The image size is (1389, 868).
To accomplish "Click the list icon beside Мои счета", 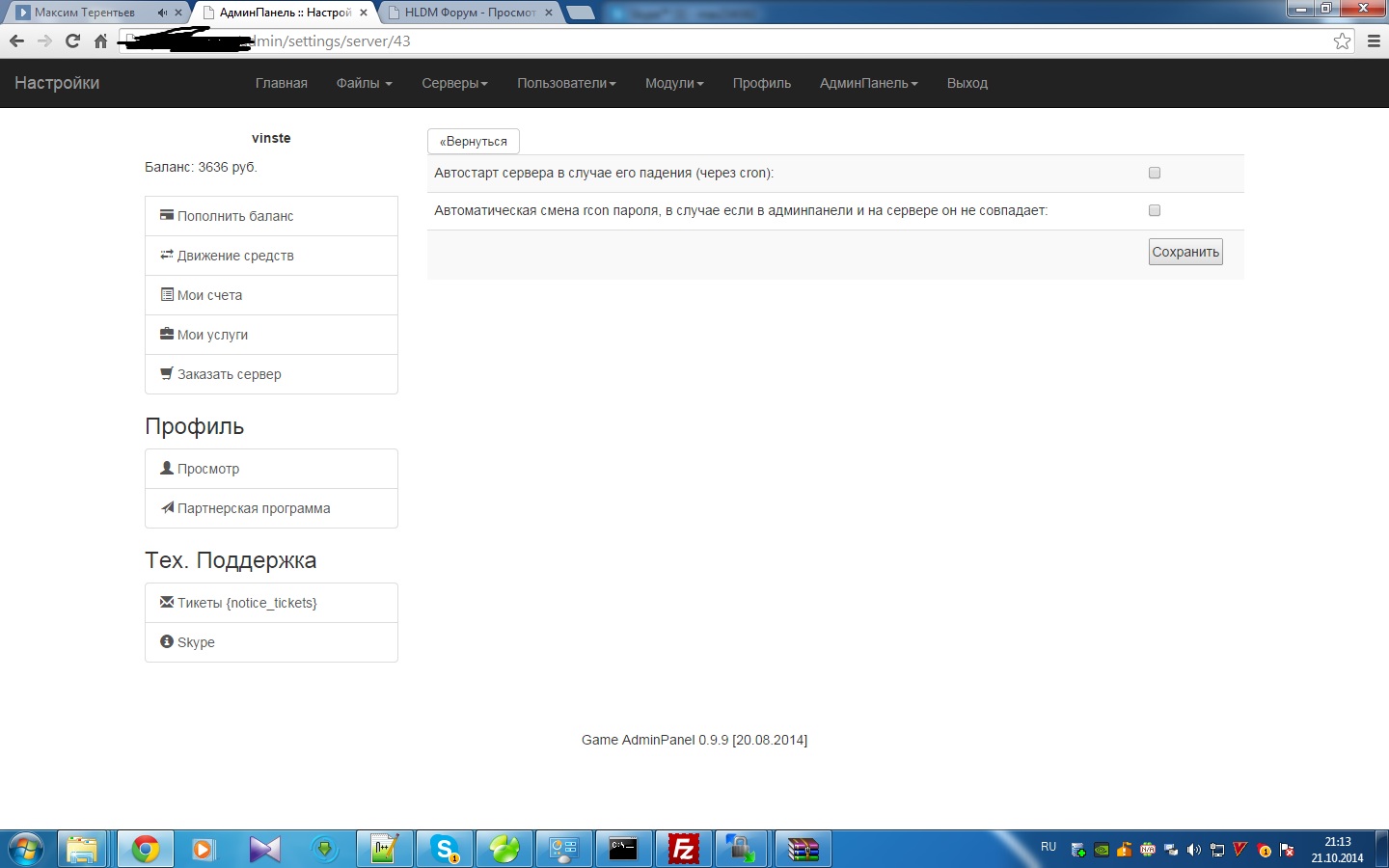I will click(x=167, y=294).
